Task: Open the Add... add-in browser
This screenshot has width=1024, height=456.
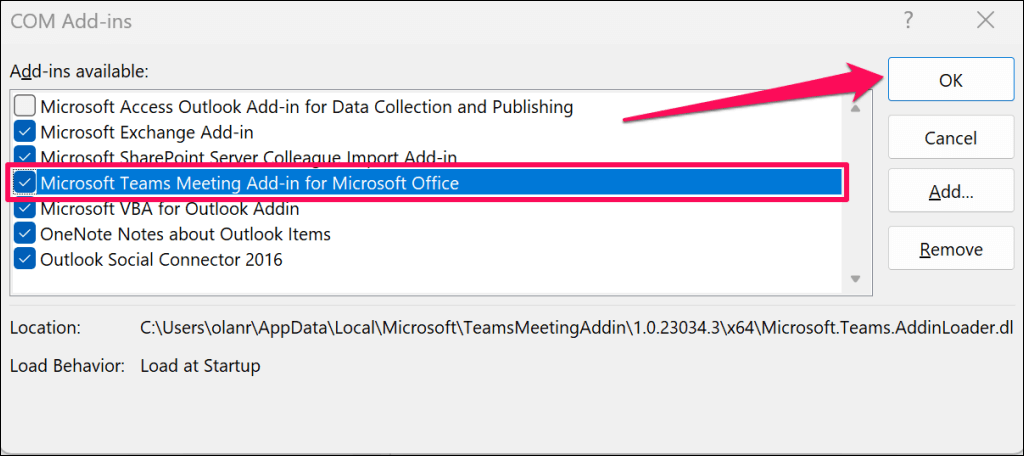Action: 950,193
